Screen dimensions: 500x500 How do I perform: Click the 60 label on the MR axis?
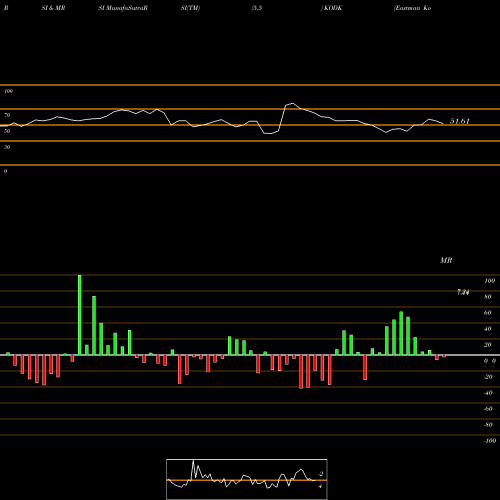pos(488,313)
